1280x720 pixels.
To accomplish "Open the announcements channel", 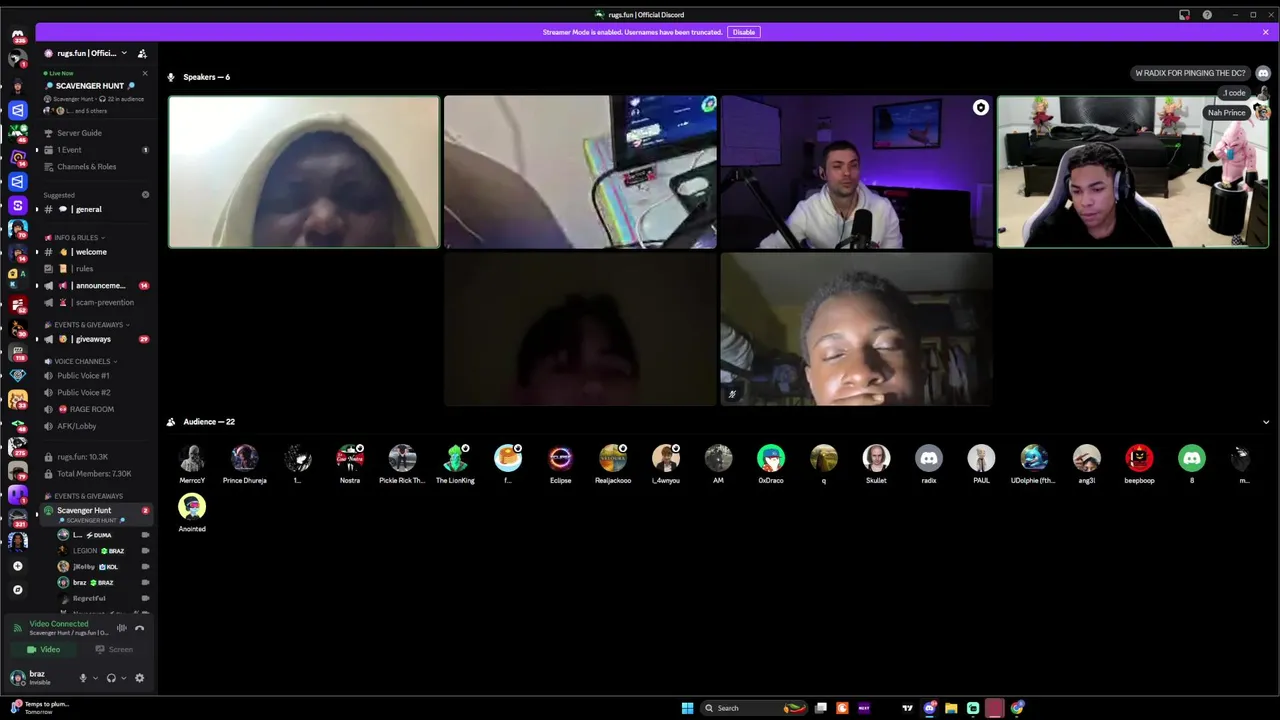I will pos(96,285).
